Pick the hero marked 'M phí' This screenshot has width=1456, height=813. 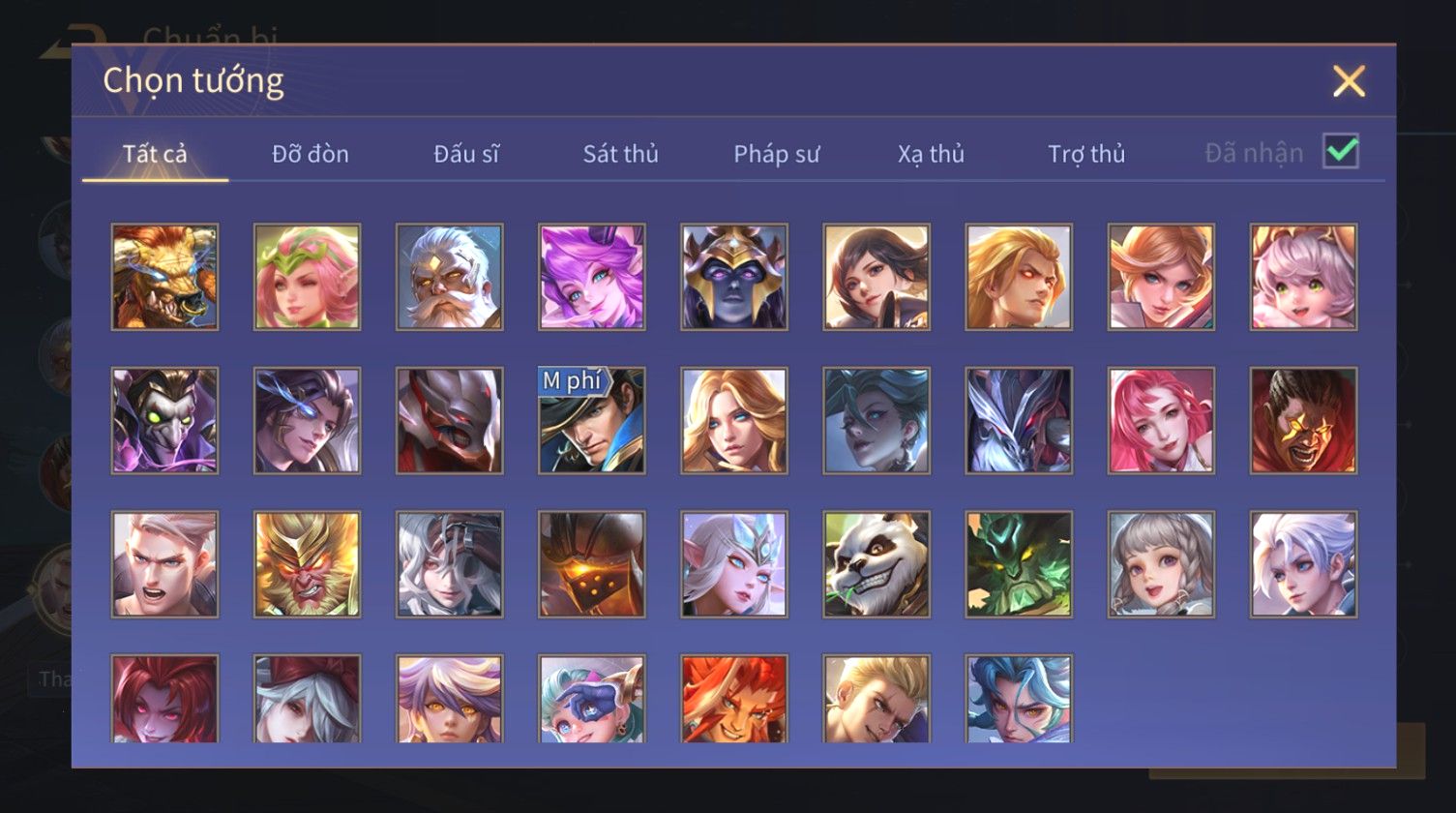[x=592, y=420]
